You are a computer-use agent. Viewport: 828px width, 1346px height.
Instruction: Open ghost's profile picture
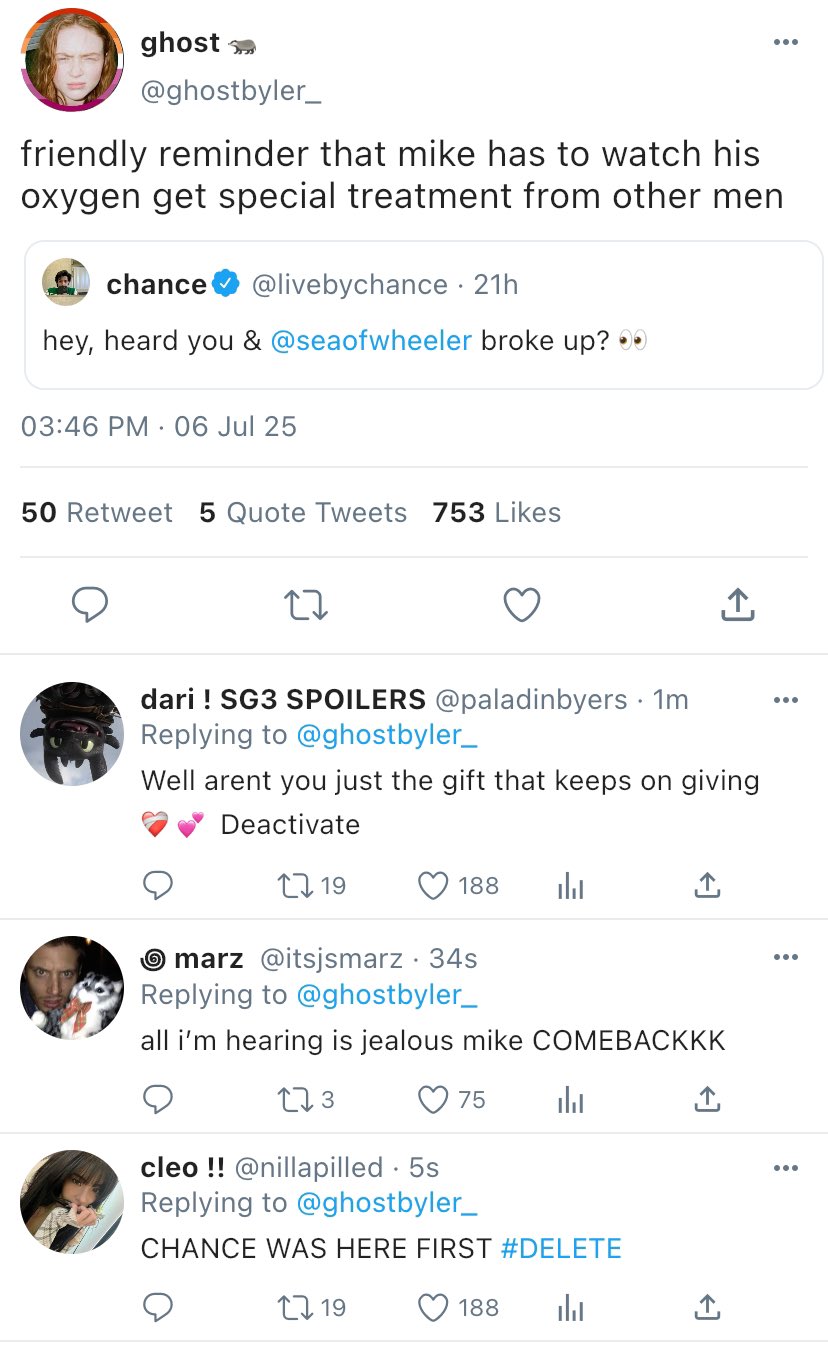72,60
